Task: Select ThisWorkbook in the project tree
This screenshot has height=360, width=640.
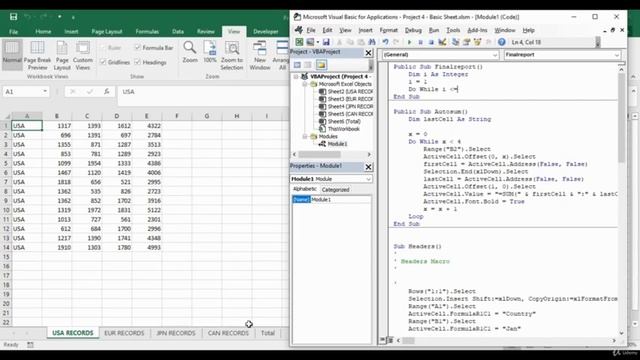Action: pyautogui.click(x=344, y=129)
